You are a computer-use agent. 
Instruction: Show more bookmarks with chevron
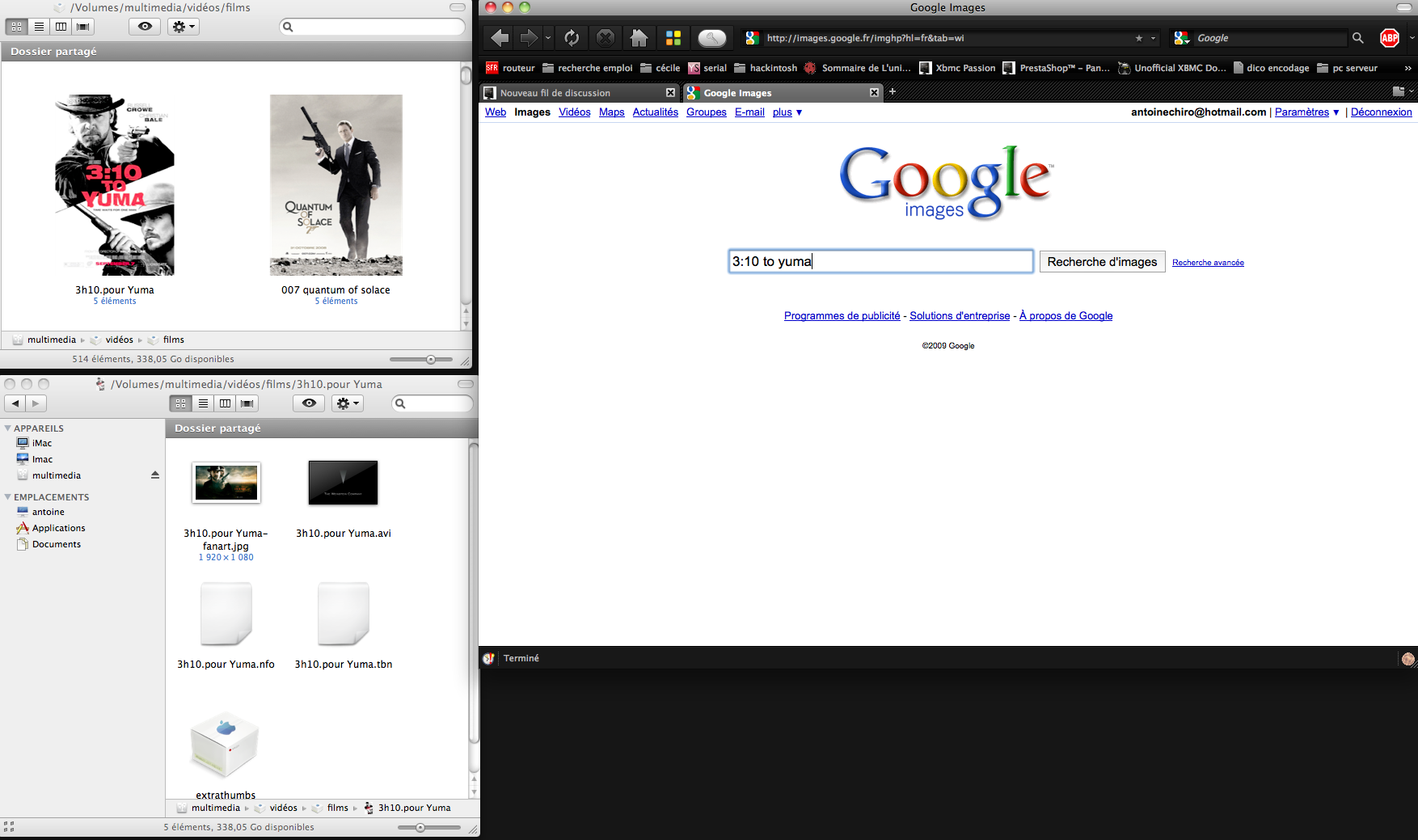[1407, 68]
